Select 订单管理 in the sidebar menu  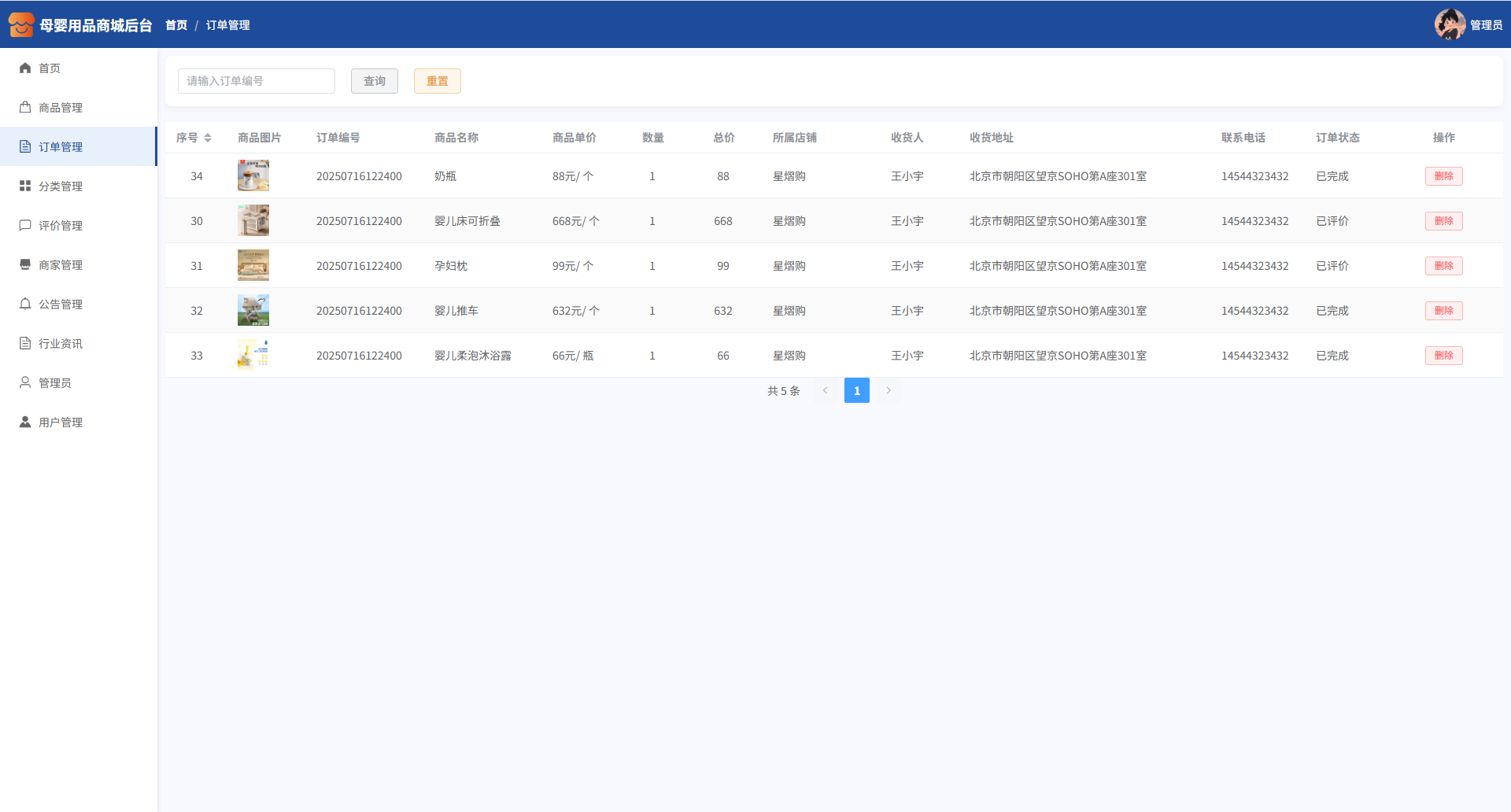pos(61,147)
